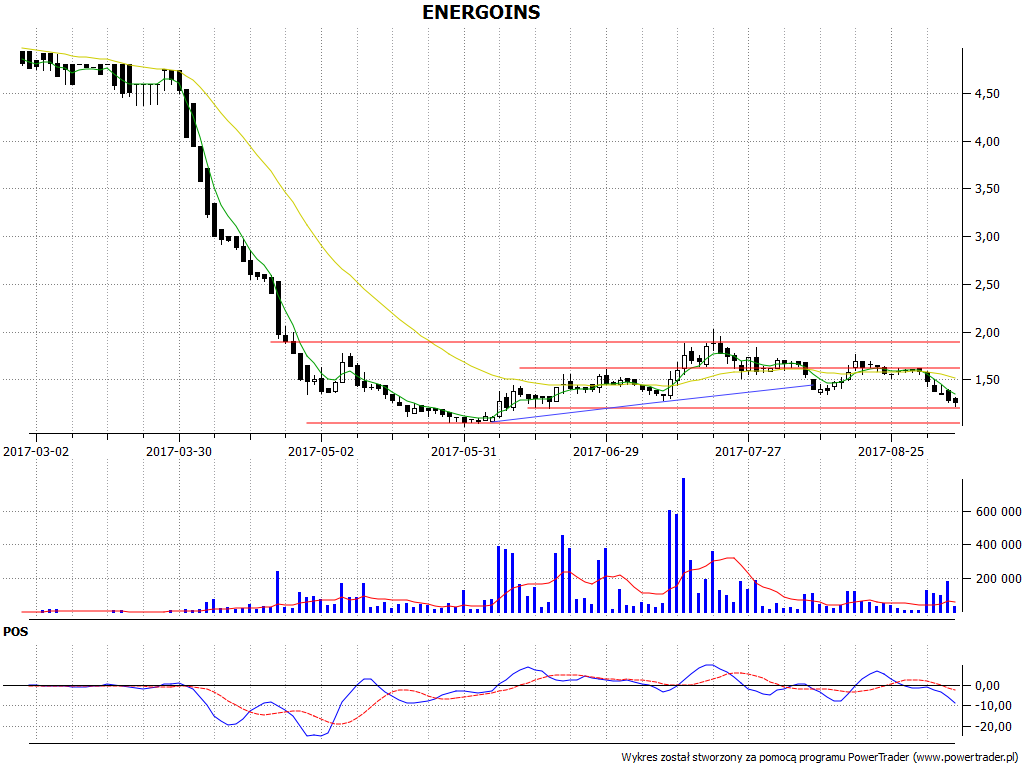Image resolution: width=1024 pixels, height=768 pixels.
Task: Select the 2017-07-27 date label
Action: coord(748,451)
